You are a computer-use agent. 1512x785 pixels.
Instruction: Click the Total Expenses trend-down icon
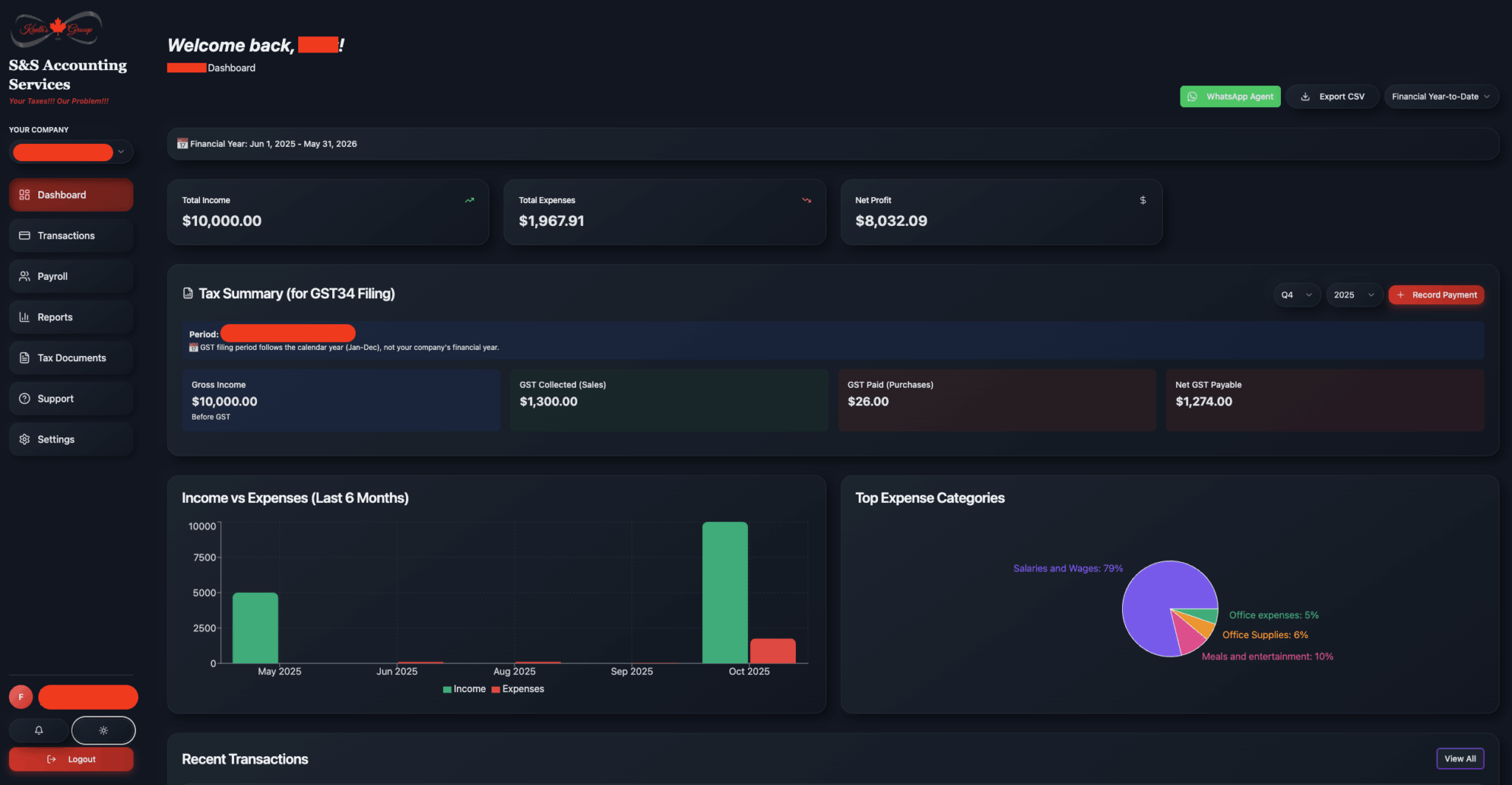(806, 200)
